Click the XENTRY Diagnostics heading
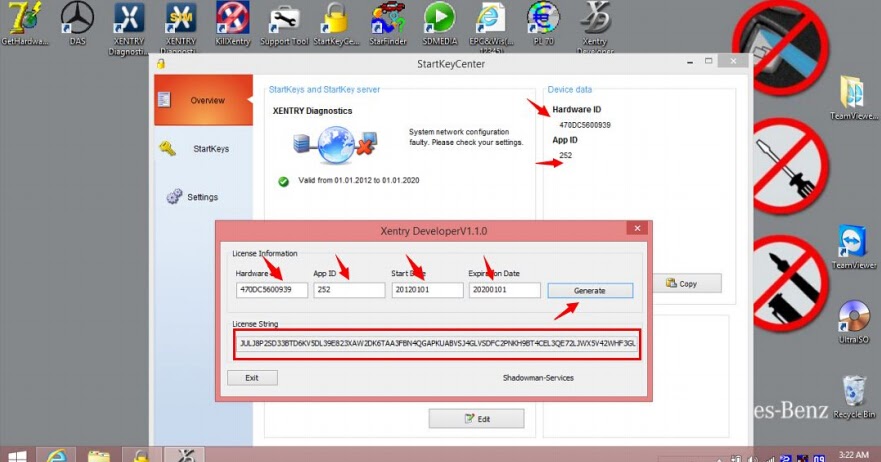 coord(312,111)
